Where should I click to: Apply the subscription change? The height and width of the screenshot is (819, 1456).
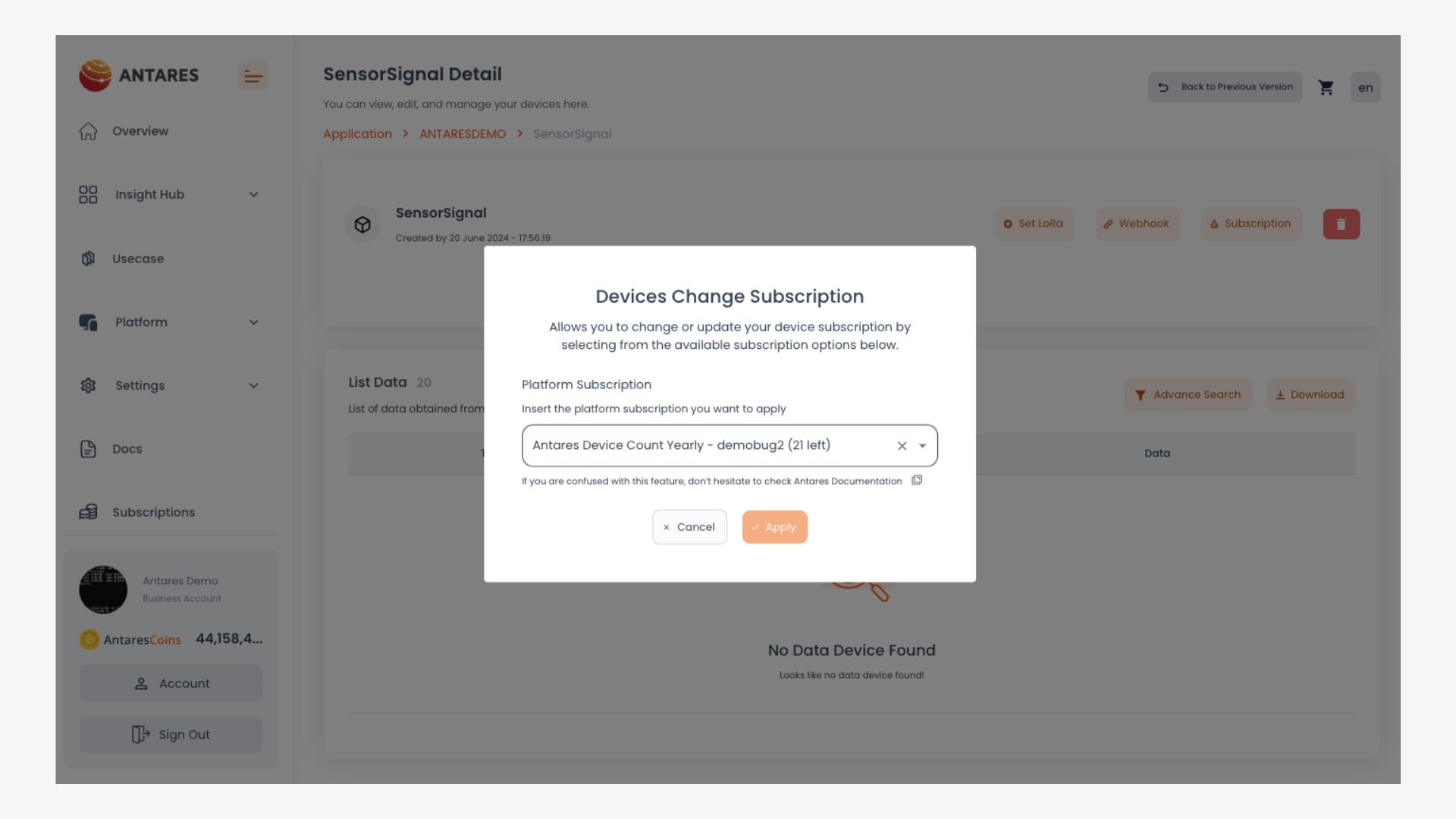pyautogui.click(x=774, y=527)
